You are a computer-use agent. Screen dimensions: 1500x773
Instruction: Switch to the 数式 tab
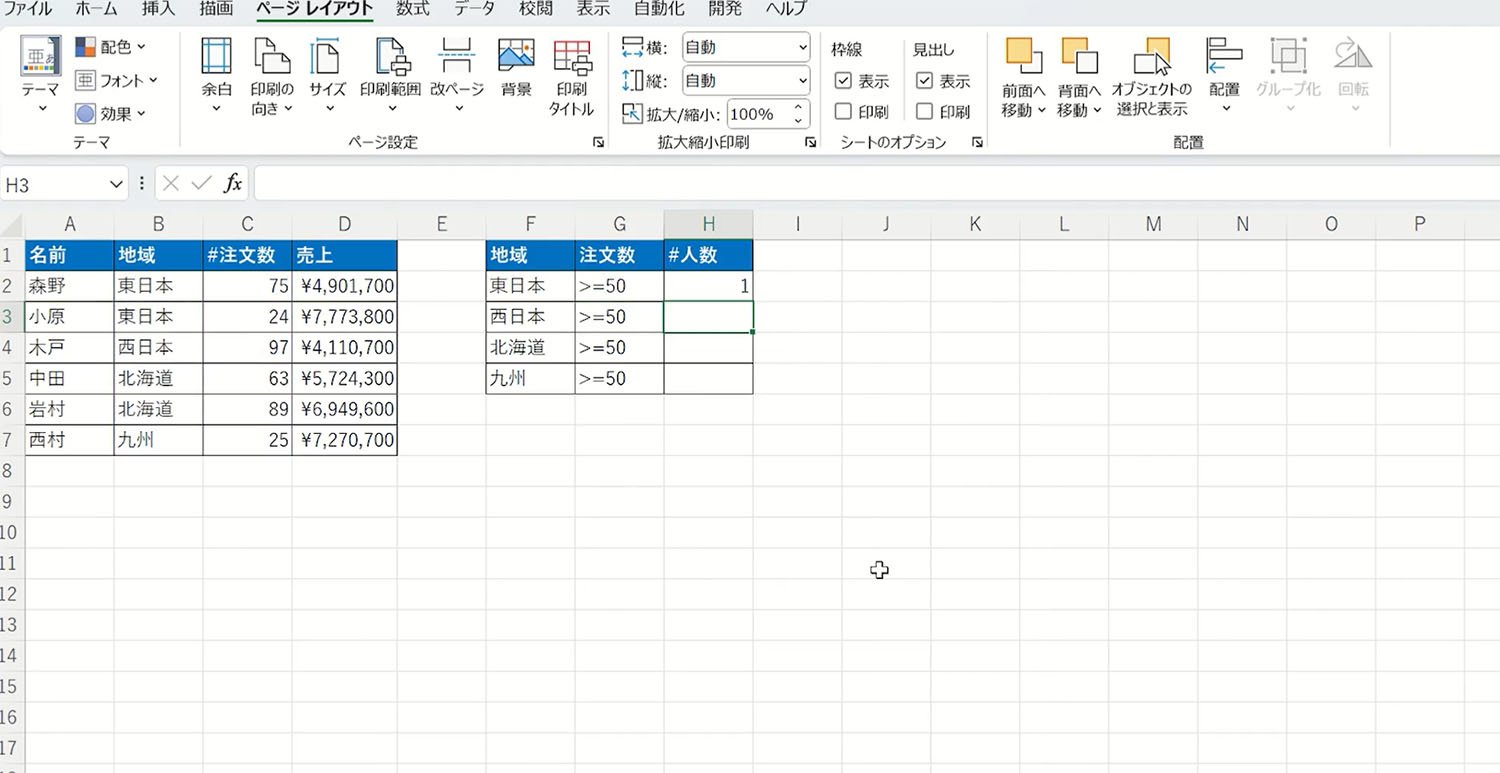pos(413,9)
